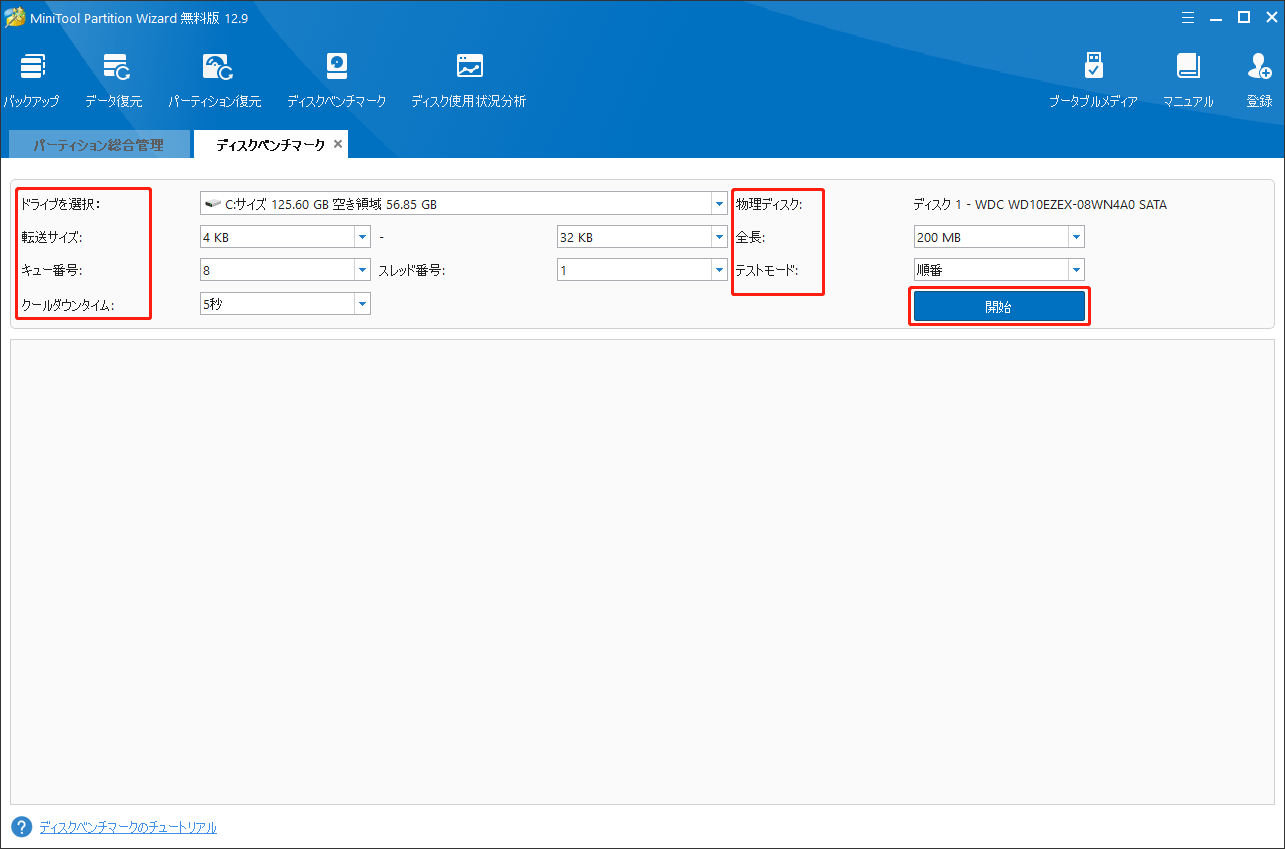1285x849 pixels.
Task: Minimize the MiniTool Partition Wizard window
Action: coord(1216,17)
